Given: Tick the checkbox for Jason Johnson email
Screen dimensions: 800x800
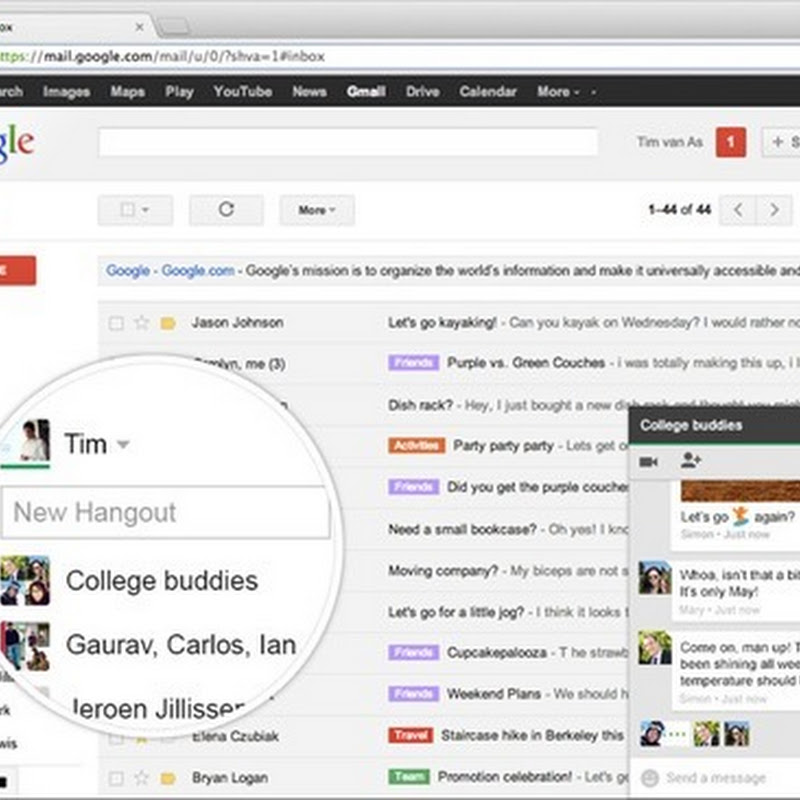Looking at the screenshot, I should pos(116,323).
